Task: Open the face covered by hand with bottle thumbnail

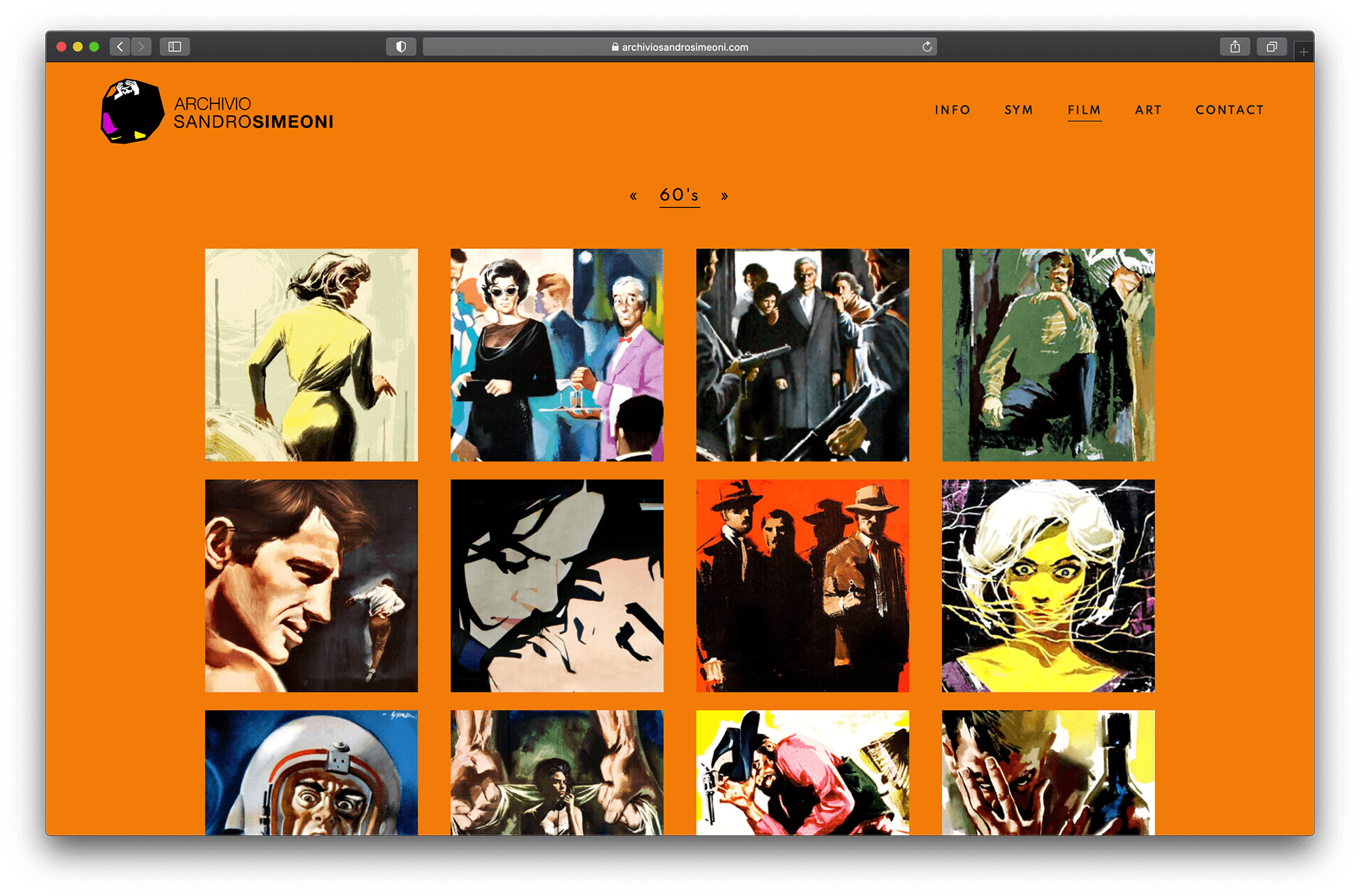Action: pos(1048,773)
